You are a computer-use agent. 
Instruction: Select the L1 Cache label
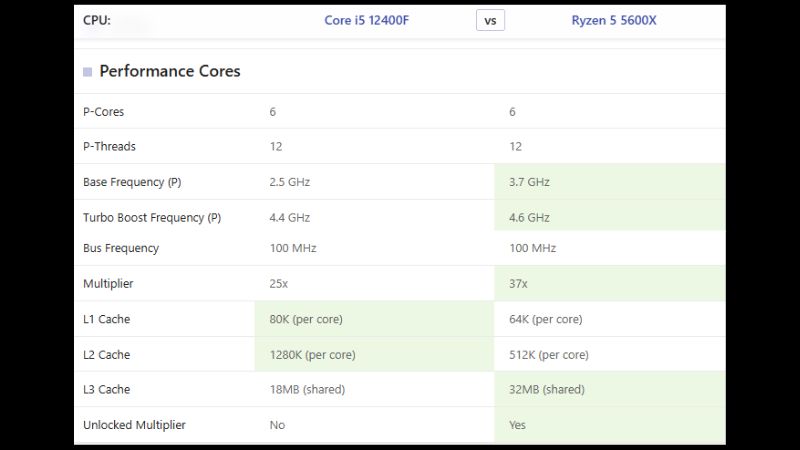pos(107,319)
